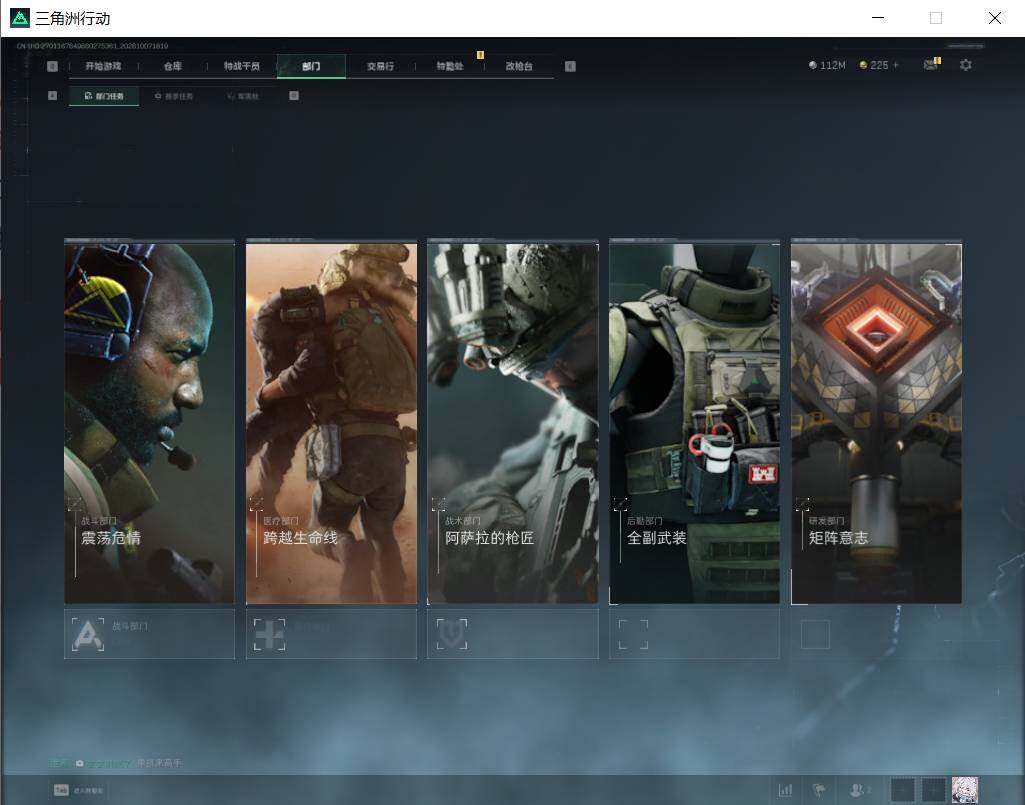This screenshot has width=1025, height=805.
Task: Add currency with the plus icon beside 225
Action: [x=896, y=65]
